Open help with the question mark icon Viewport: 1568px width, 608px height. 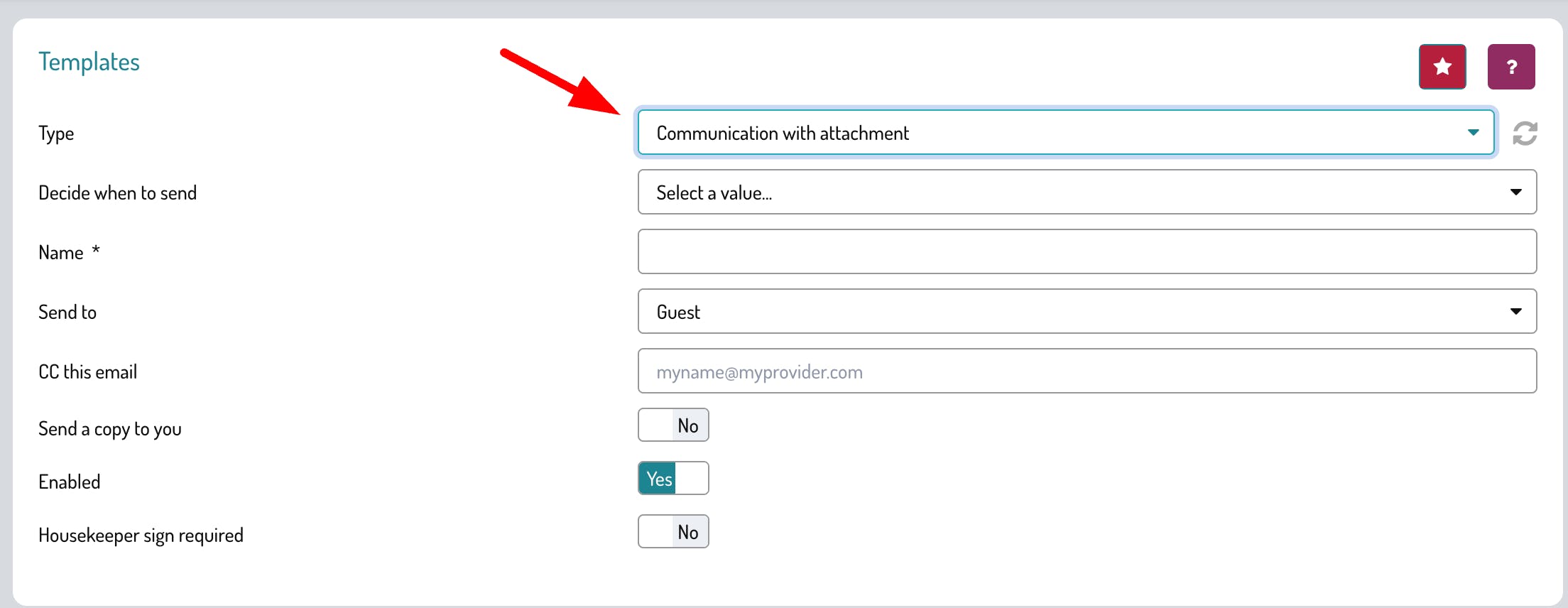tap(1510, 67)
